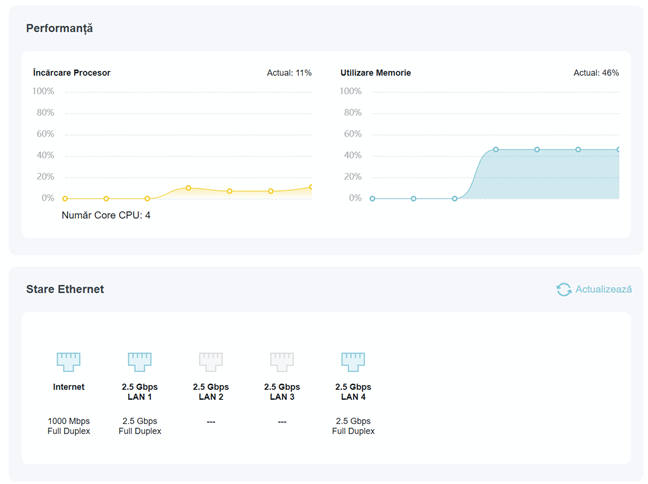Click the circular refresh arrows icon
Screen dimensions: 648x484
(564, 289)
